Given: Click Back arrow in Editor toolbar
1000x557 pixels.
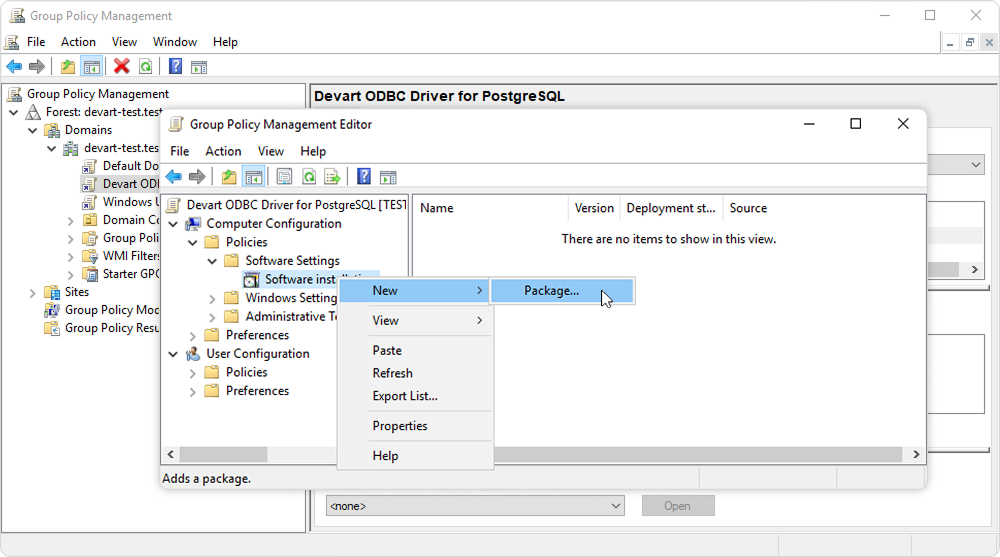Looking at the screenshot, I should (x=173, y=177).
